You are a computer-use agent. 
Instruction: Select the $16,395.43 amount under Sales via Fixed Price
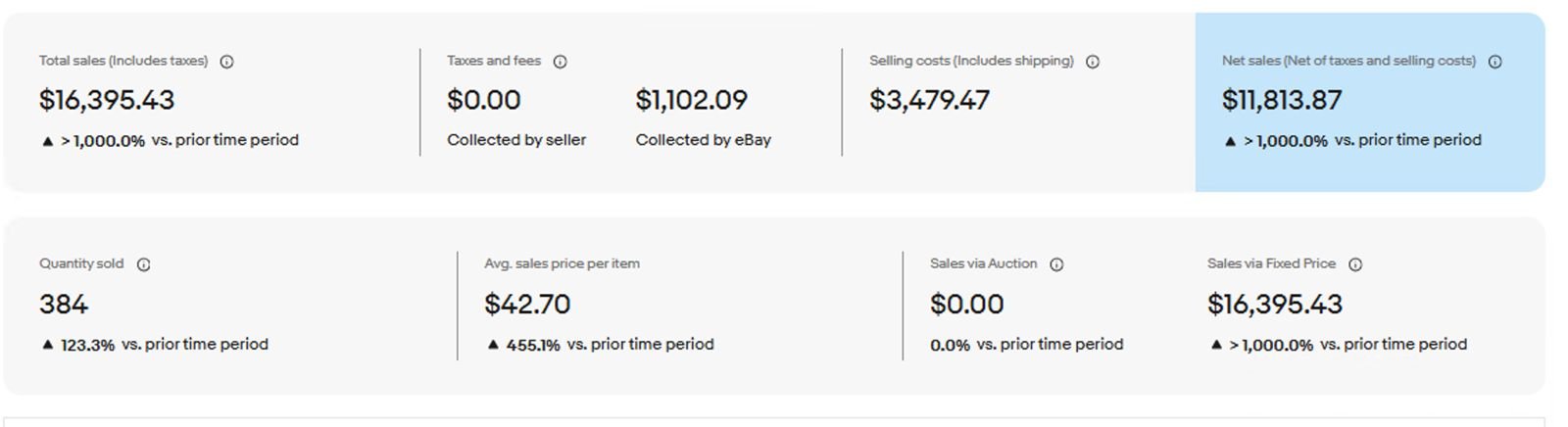(x=1274, y=305)
